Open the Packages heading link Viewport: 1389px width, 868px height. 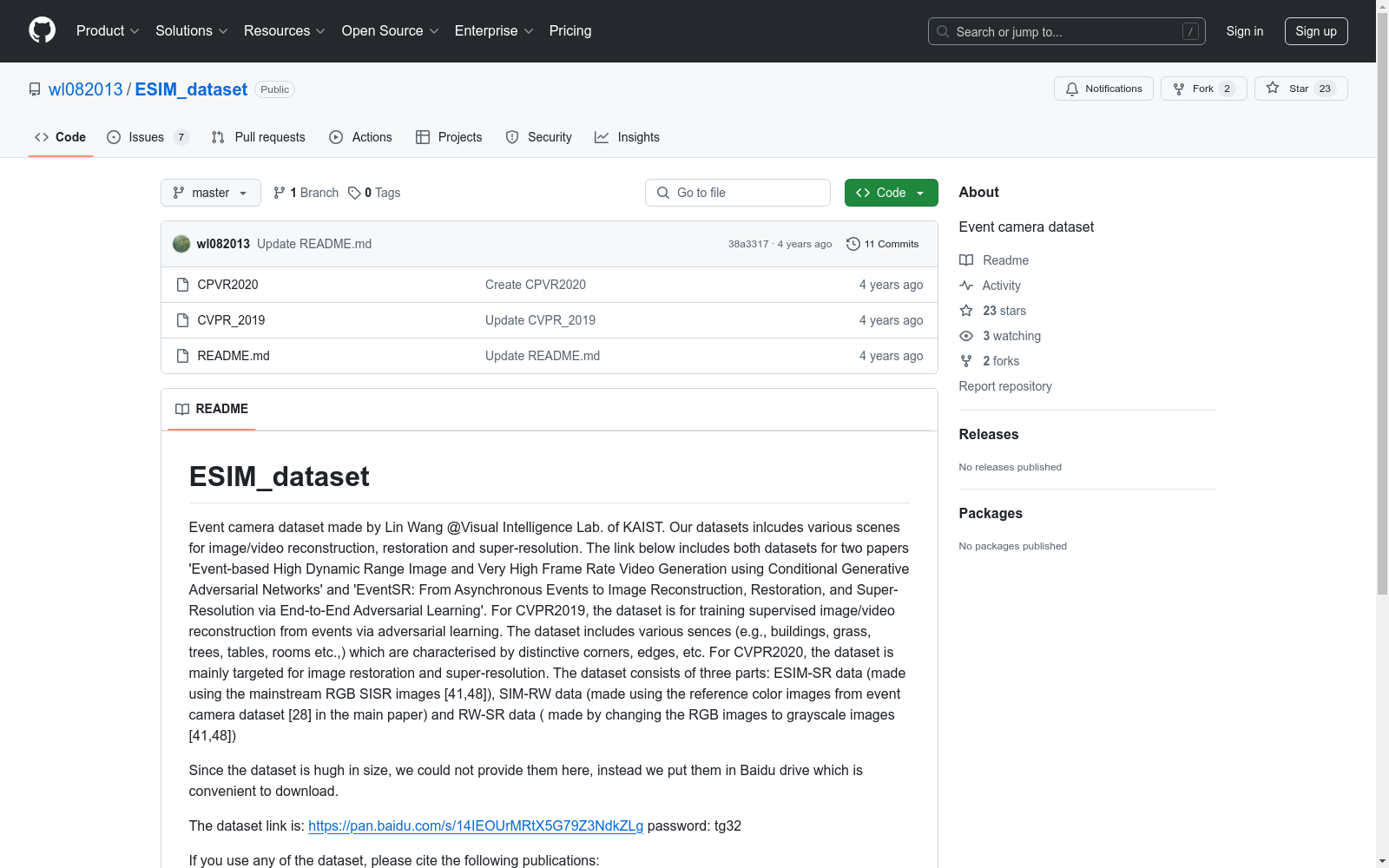coord(991,514)
